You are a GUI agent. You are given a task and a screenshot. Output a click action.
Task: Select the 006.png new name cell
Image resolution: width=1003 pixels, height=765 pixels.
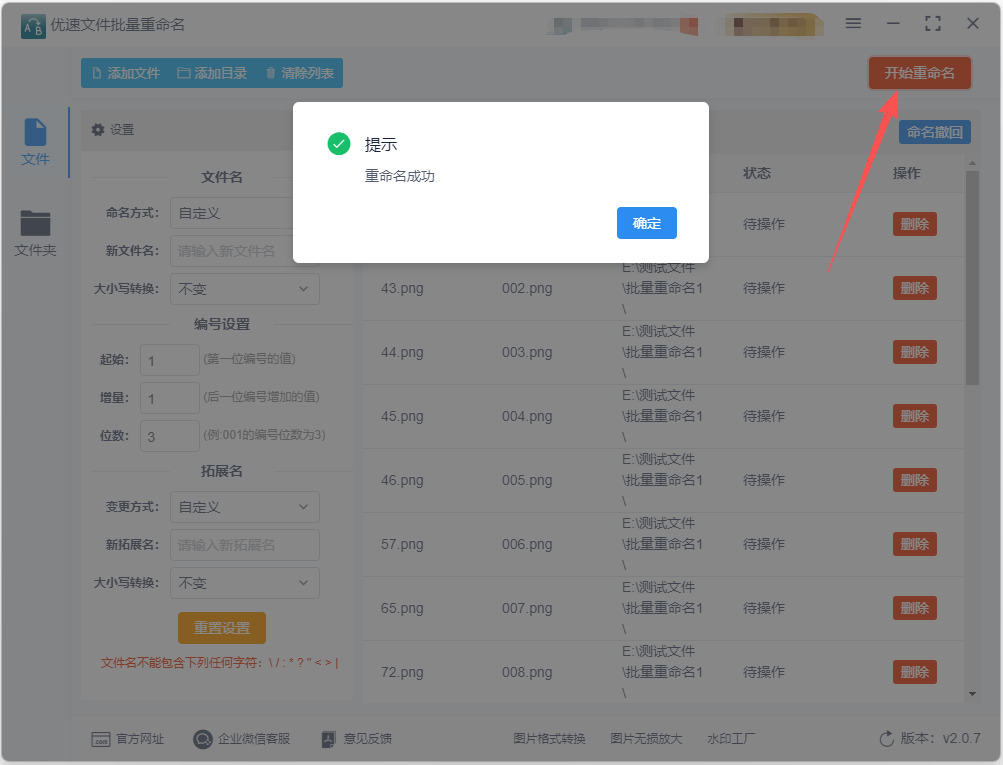click(527, 544)
